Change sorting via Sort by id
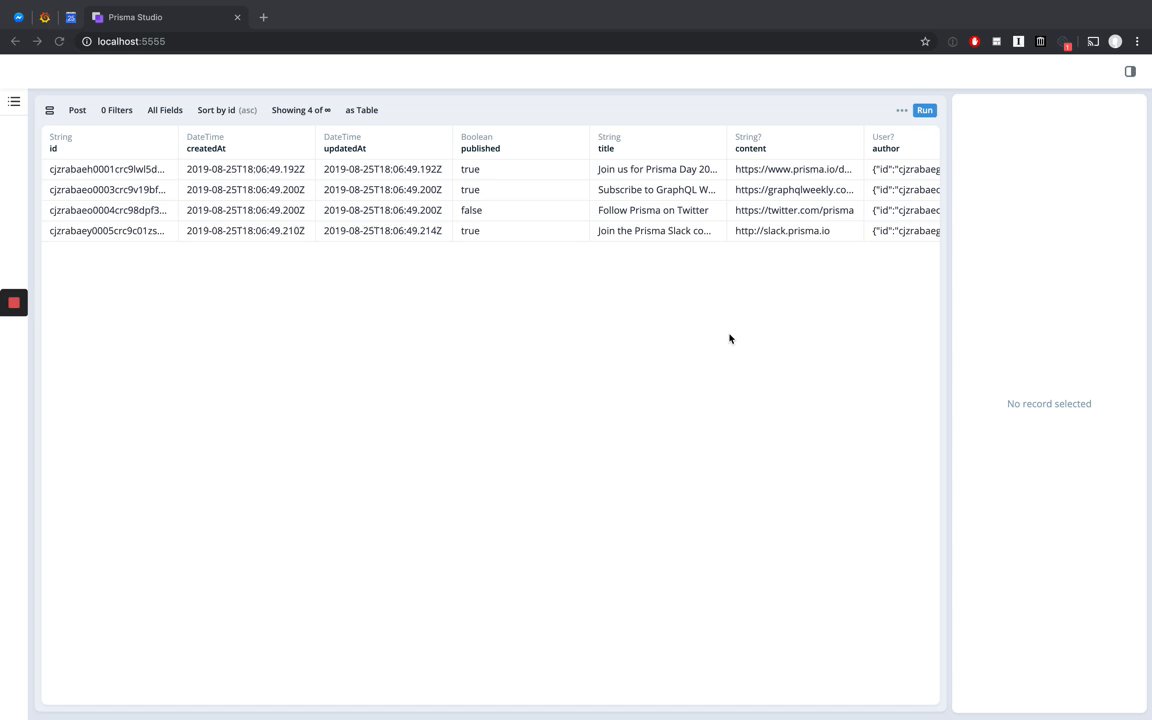 tap(227, 110)
